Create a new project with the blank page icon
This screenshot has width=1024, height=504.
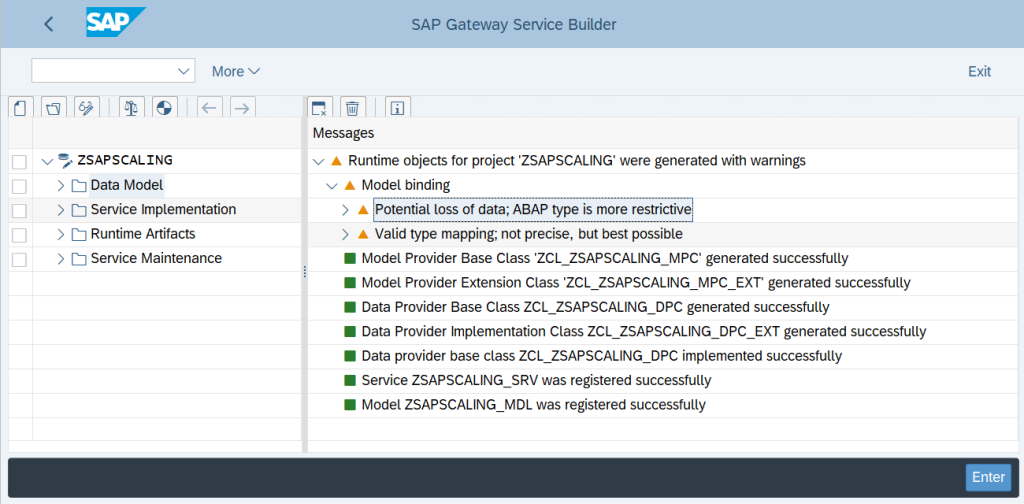[20, 108]
